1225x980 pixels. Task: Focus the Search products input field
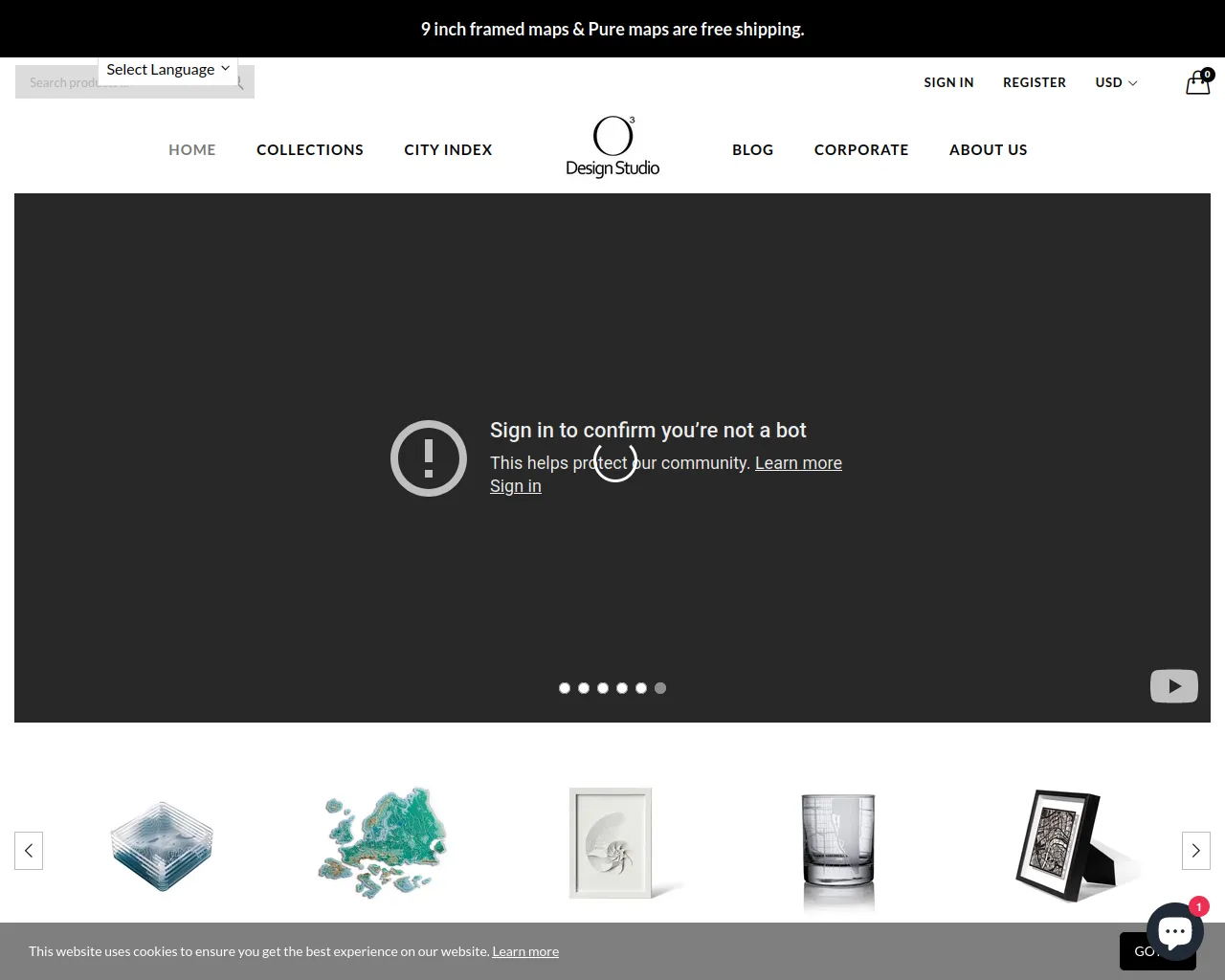(x=135, y=82)
